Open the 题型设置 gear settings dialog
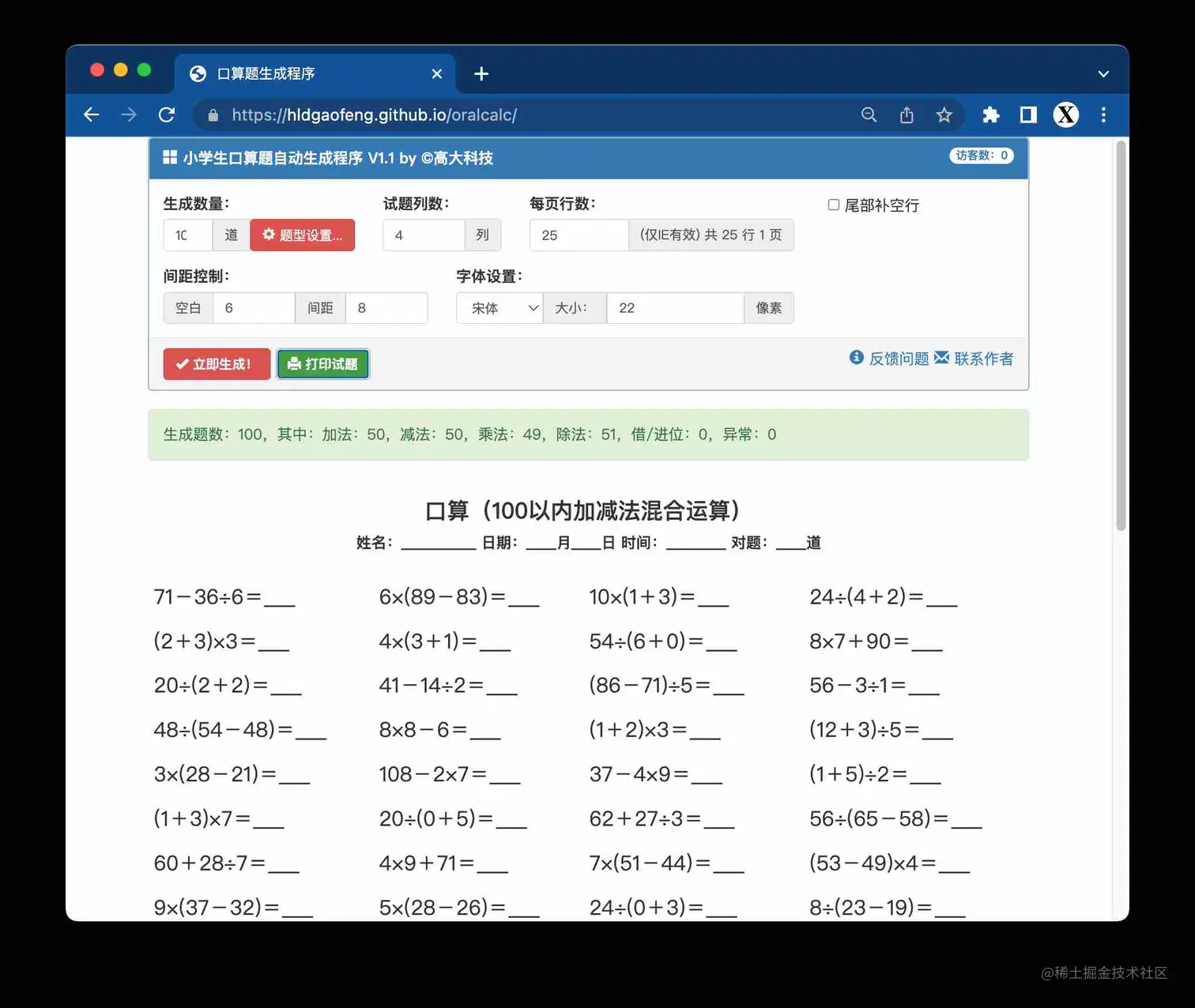Image resolution: width=1195 pixels, height=1008 pixels. 303,235
